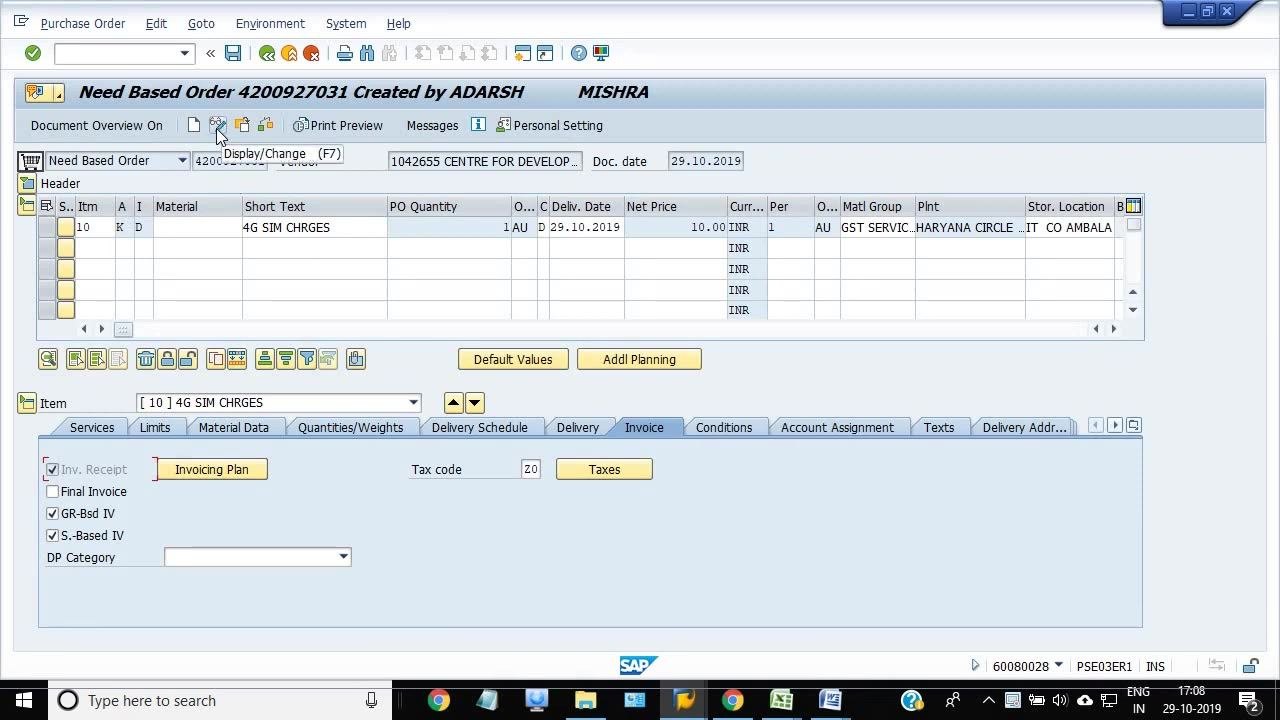Image resolution: width=1280 pixels, height=720 pixels.
Task: Open the command field dropdown arrow
Action: click(184, 53)
